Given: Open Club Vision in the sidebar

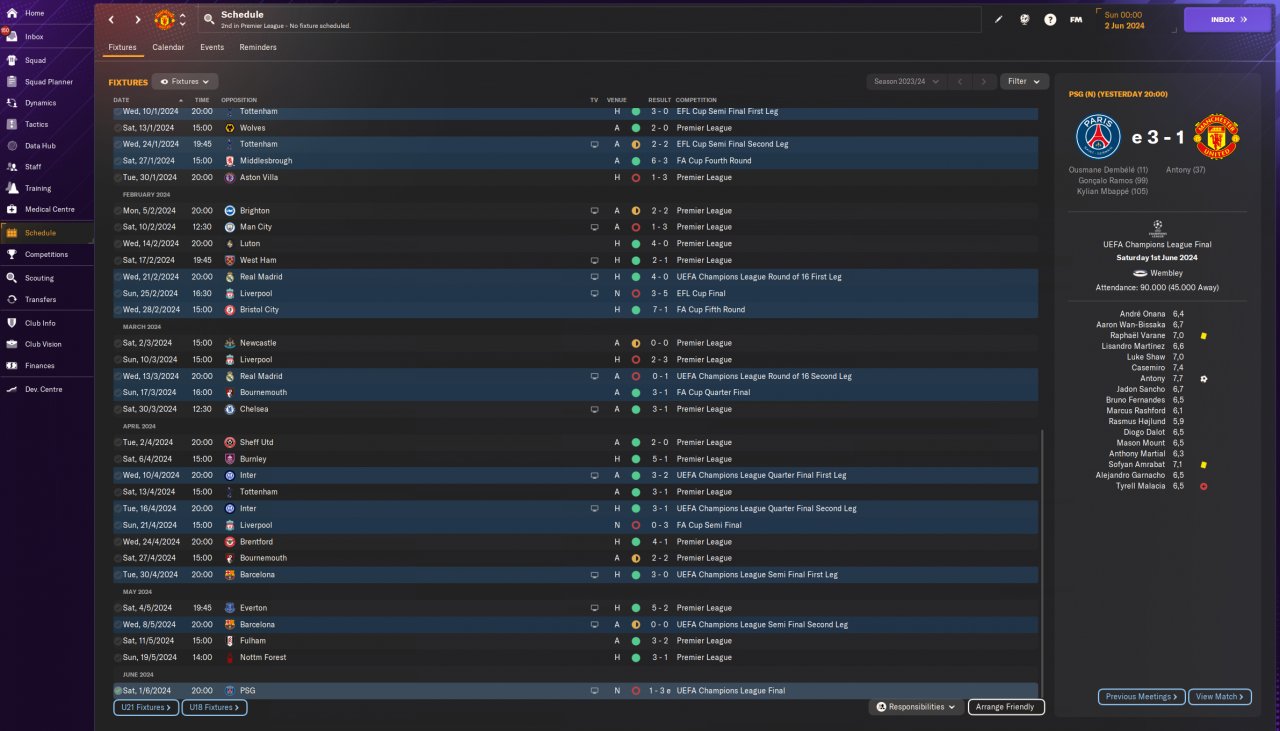Looking at the screenshot, I should [x=46, y=344].
